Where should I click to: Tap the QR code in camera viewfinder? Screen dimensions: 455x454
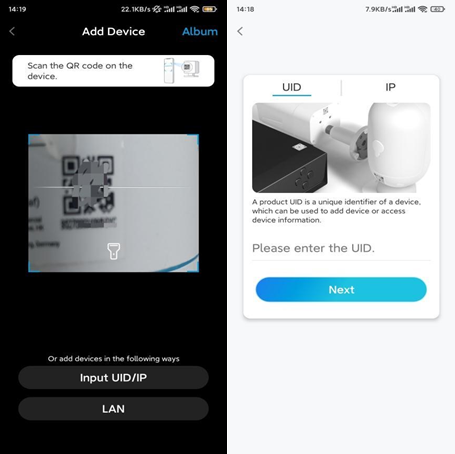(x=88, y=186)
